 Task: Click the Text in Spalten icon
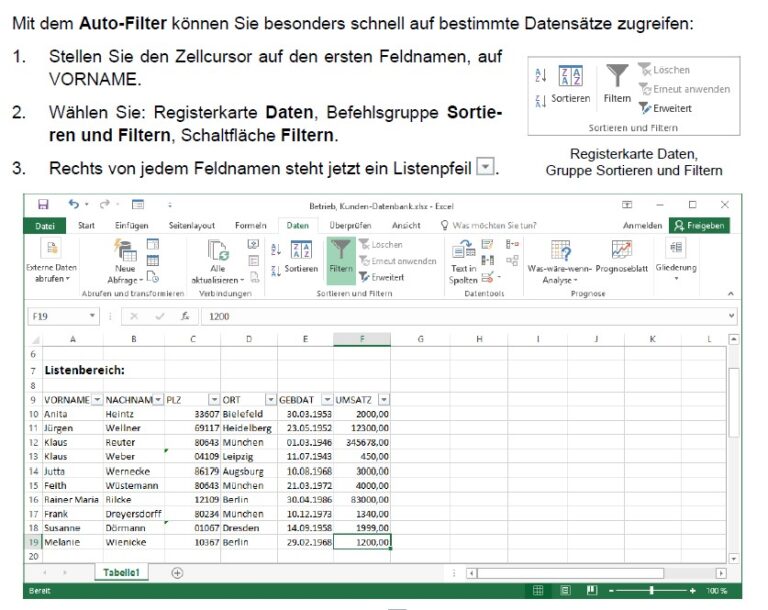pyautogui.click(x=463, y=250)
